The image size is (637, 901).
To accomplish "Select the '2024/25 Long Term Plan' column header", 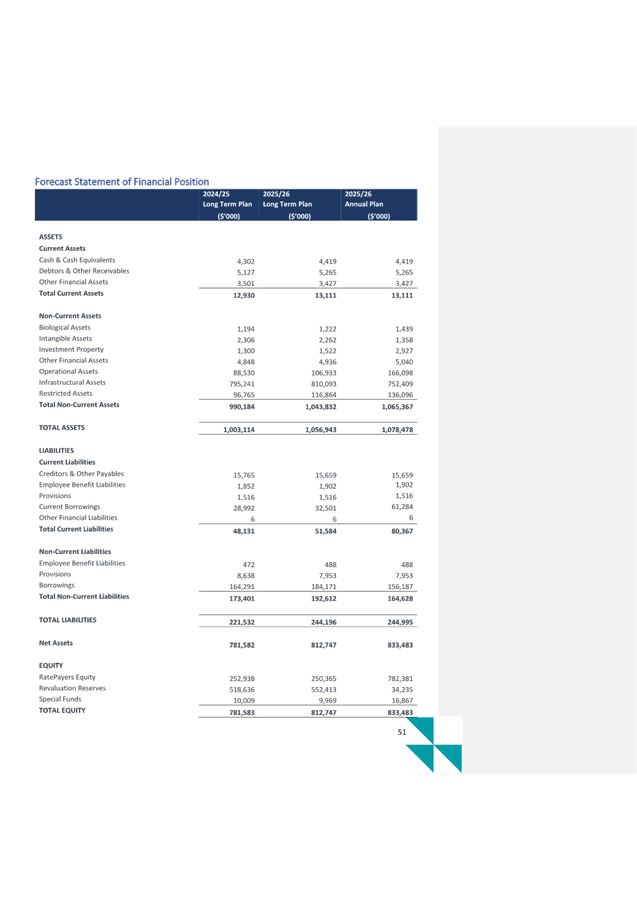I will point(227,205).
